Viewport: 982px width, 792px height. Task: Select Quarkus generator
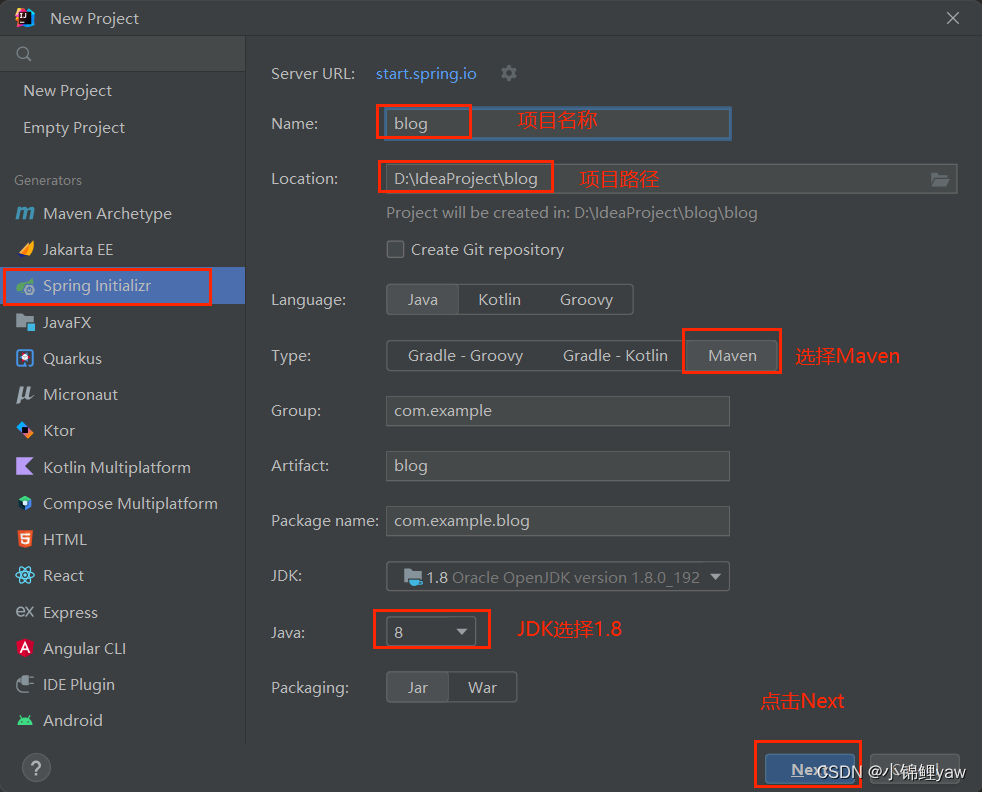[122, 359]
